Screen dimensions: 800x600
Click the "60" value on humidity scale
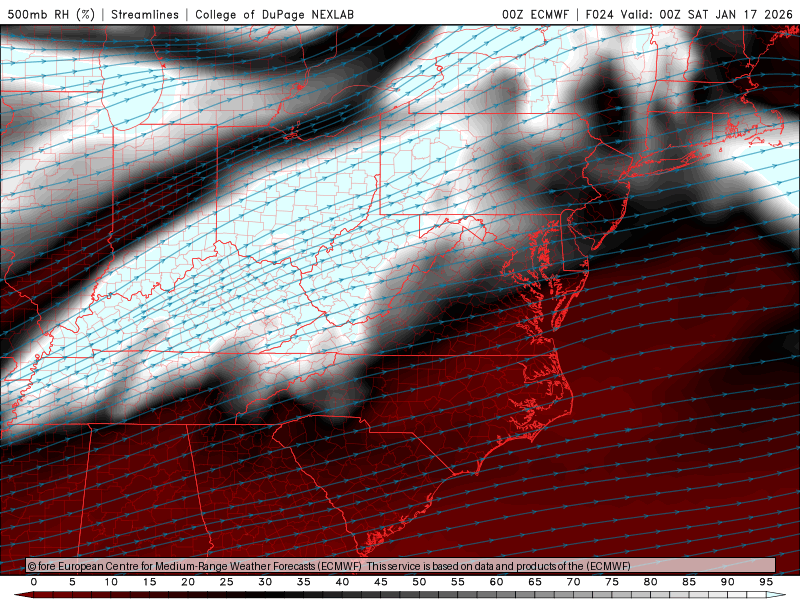pyautogui.click(x=496, y=582)
